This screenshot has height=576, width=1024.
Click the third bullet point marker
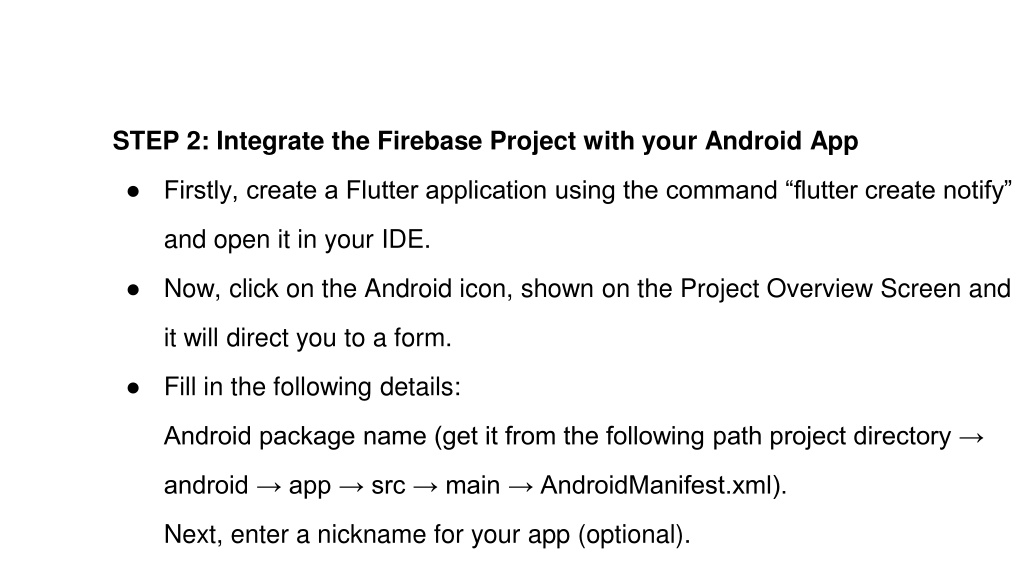click(133, 388)
